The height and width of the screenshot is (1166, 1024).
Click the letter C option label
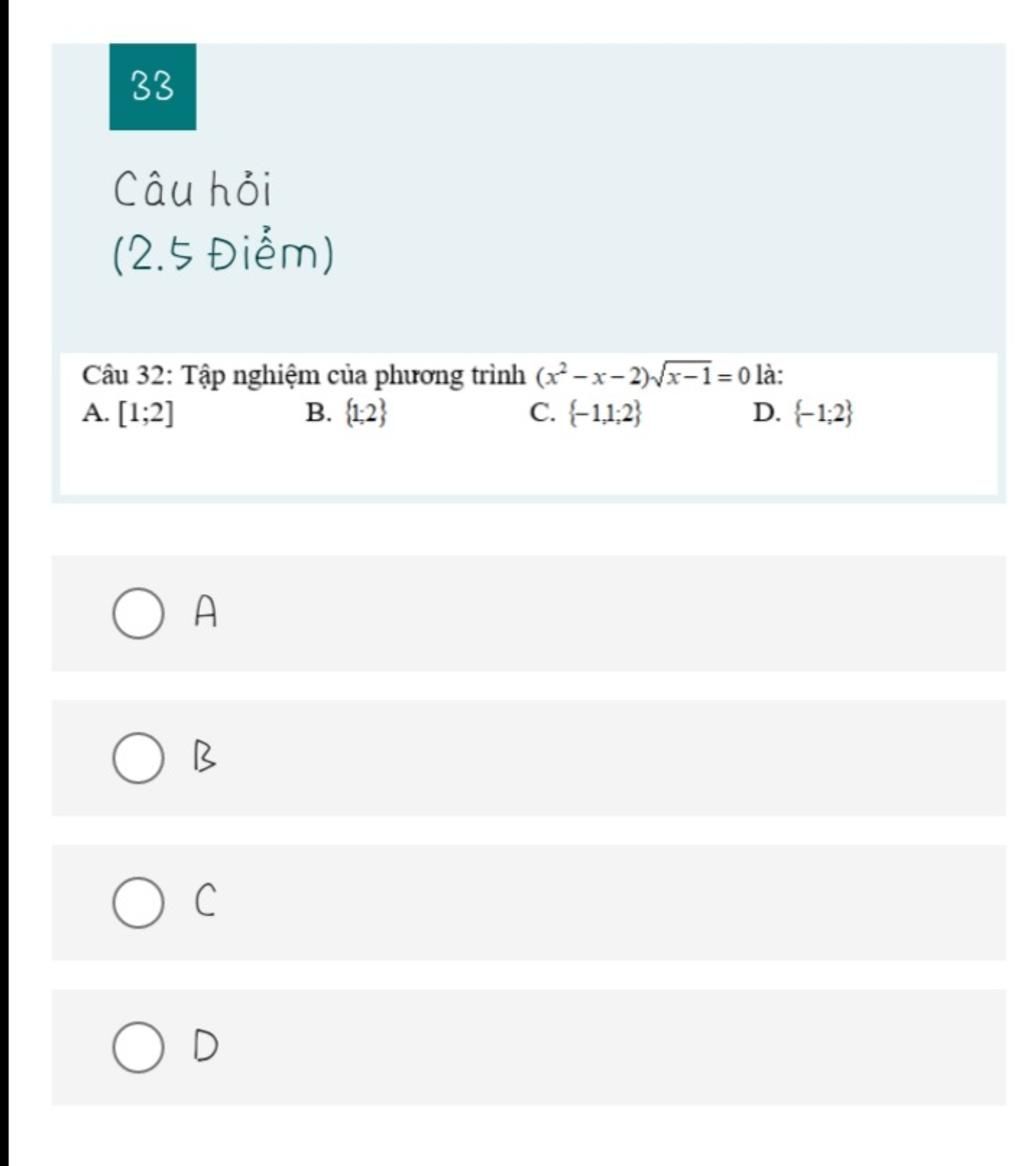pos(205,901)
